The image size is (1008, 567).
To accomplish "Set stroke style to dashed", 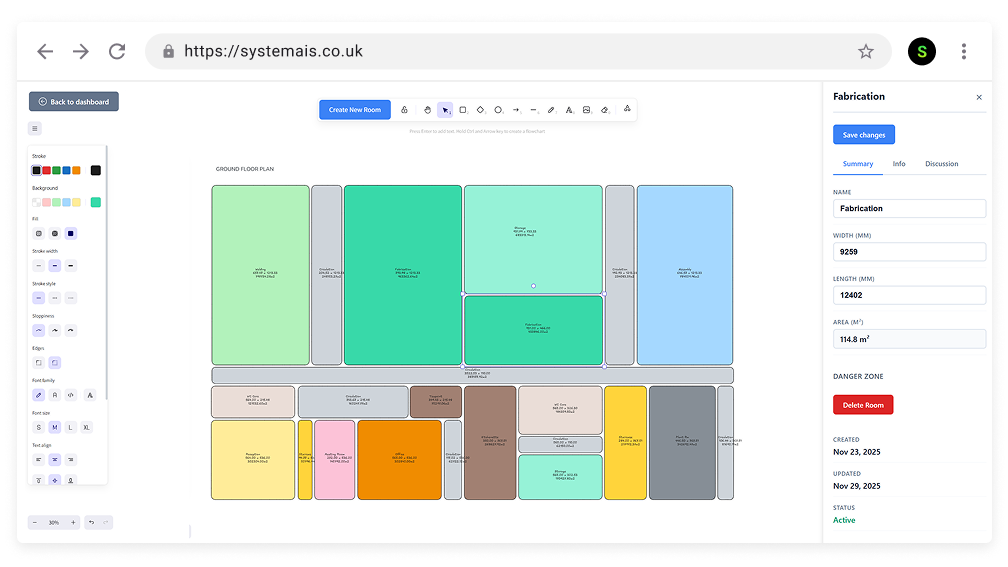I will (55, 298).
